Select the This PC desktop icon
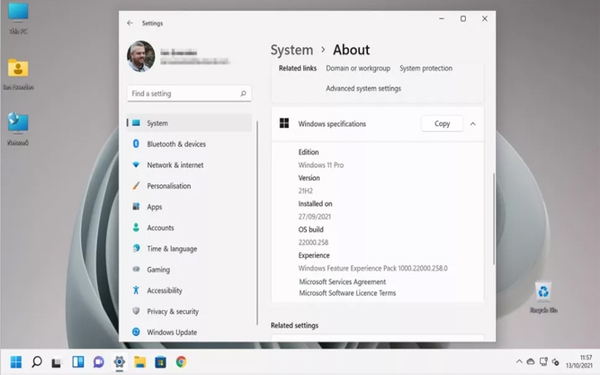 18,18
